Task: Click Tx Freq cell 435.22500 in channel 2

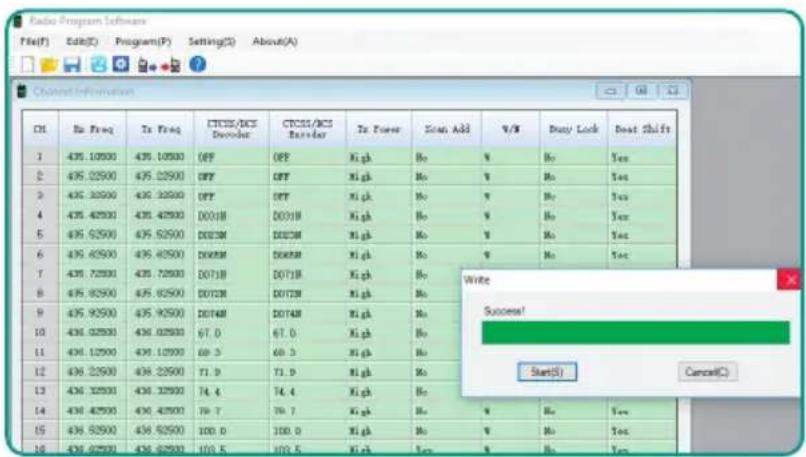Action: 160,176
